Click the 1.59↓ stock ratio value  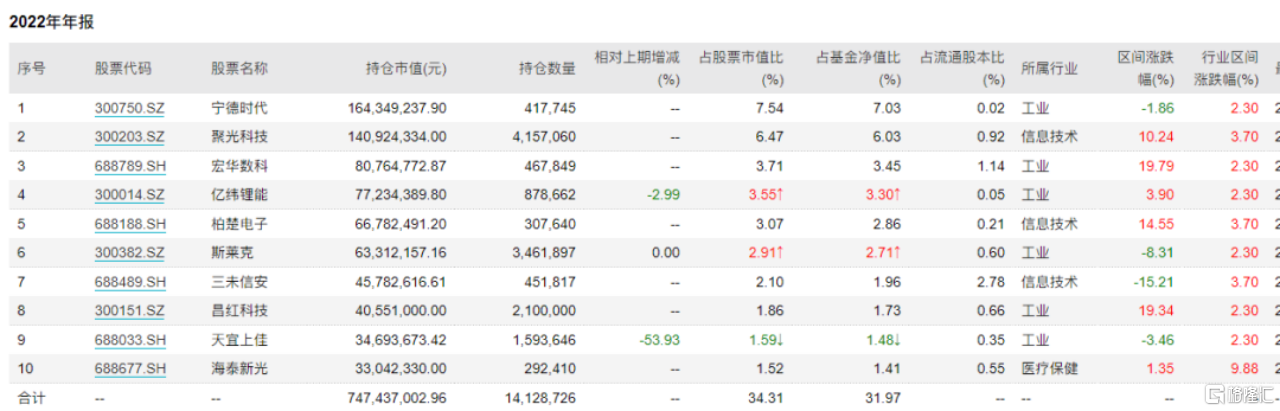coord(767,339)
